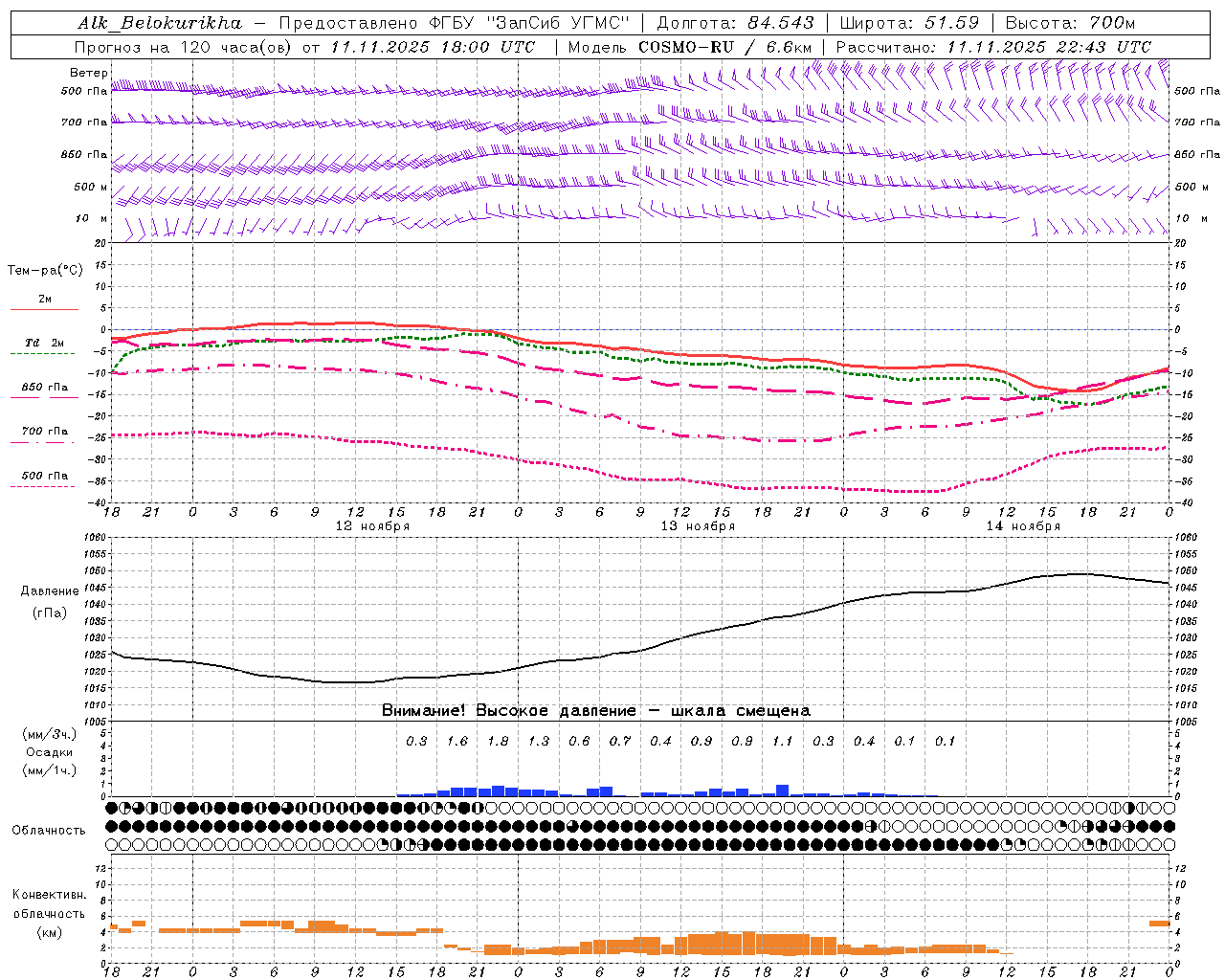Viewport: 1225px width, 980px height.
Task: Click the Рассчитано: 11.11.2025 22:43 UTC timestamp
Action: pyautogui.click(x=993, y=47)
